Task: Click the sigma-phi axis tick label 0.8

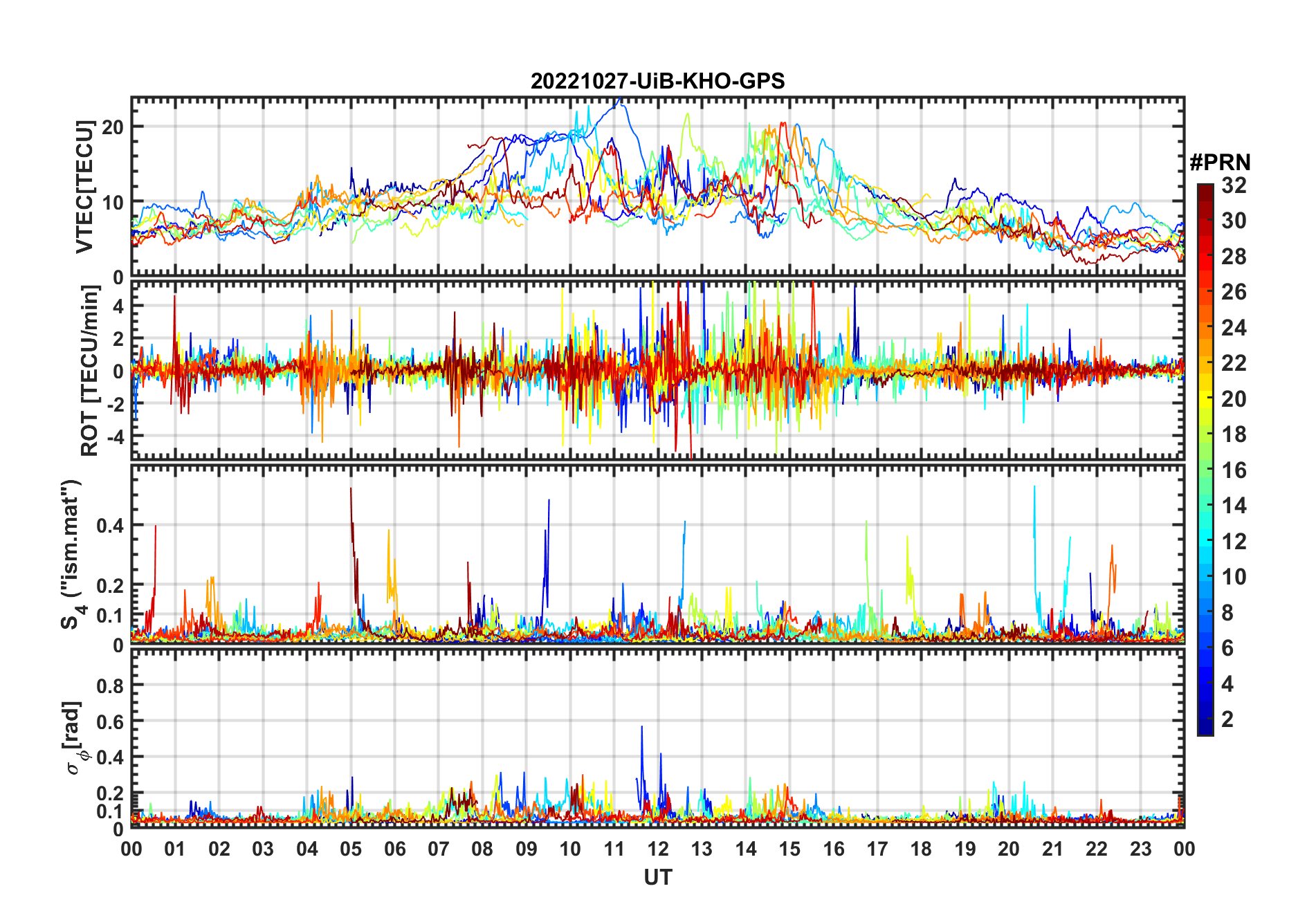Action: point(110,686)
